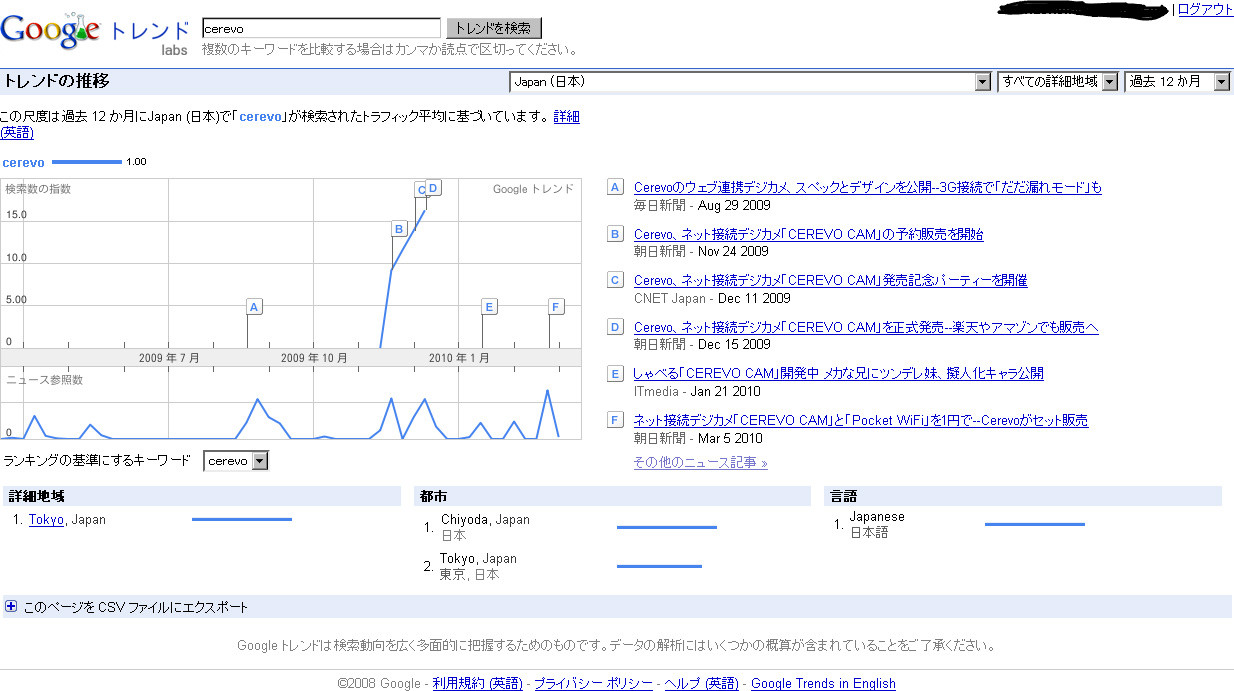
Task: Click news list label icon D
Action: click(x=616, y=327)
